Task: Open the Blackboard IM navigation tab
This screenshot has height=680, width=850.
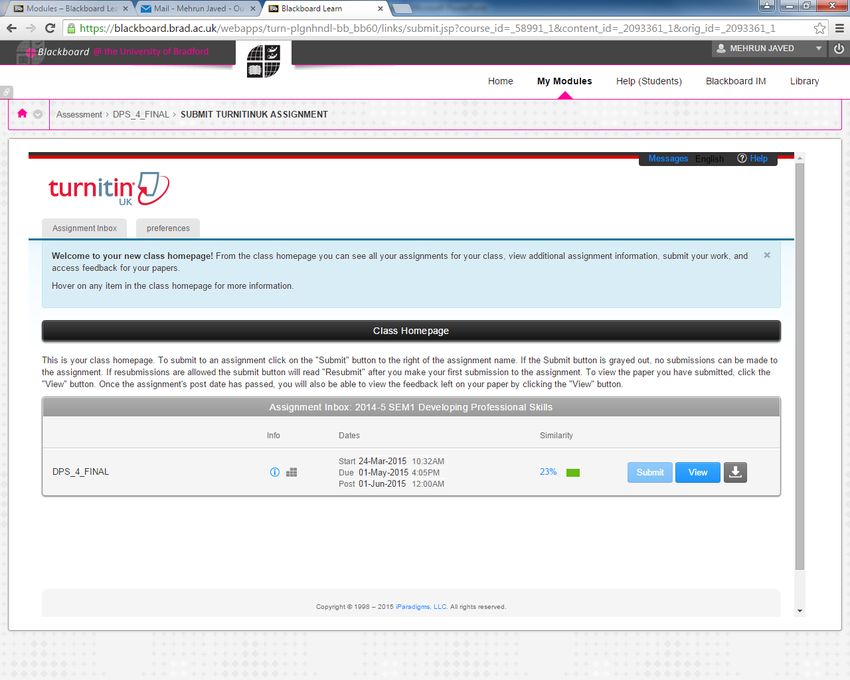Action: click(x=736, y=81)
